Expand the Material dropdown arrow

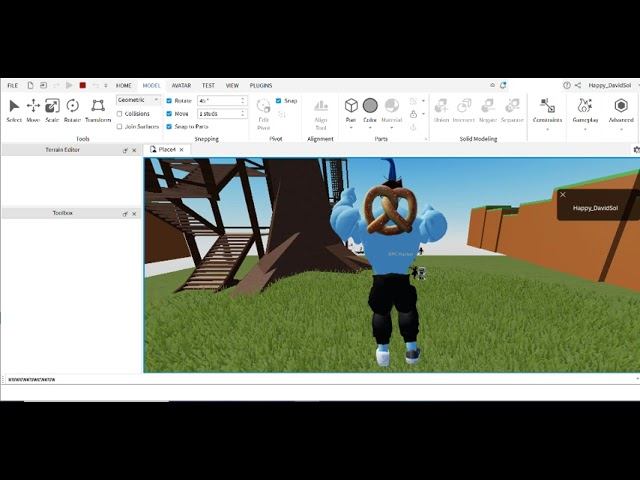point(392,128)
